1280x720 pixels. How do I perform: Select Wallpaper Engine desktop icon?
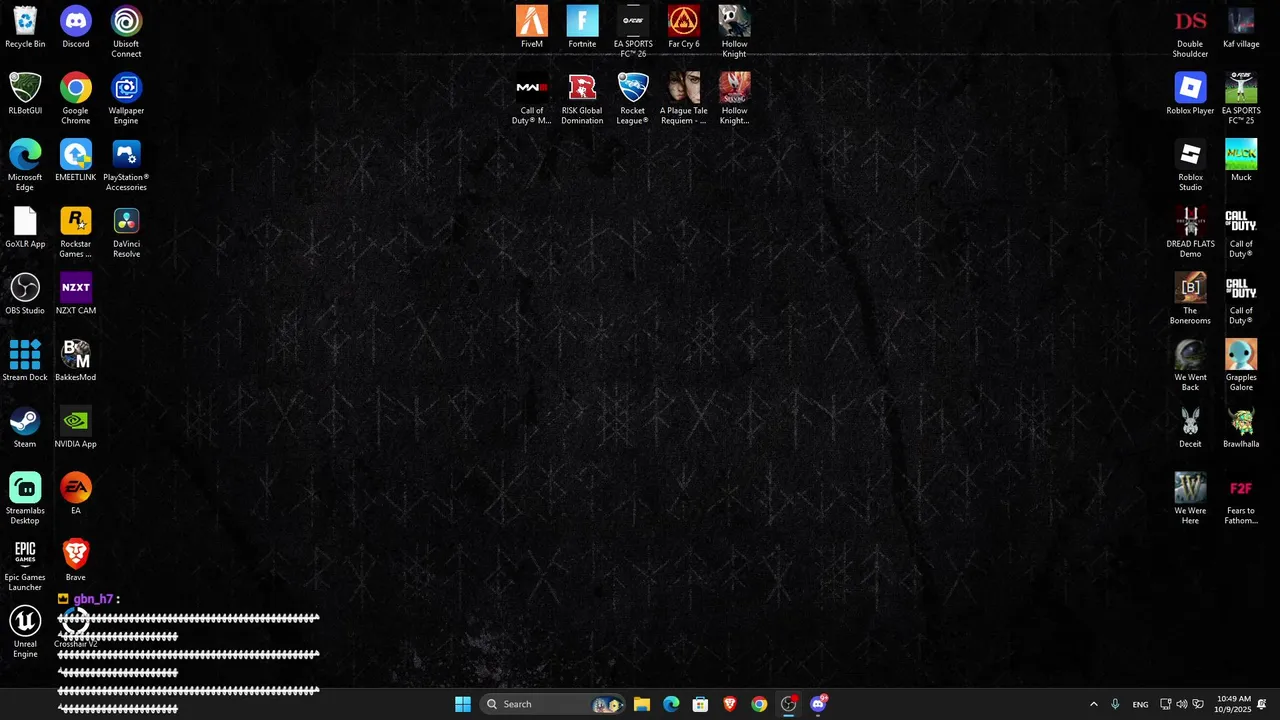click(126, 99)
